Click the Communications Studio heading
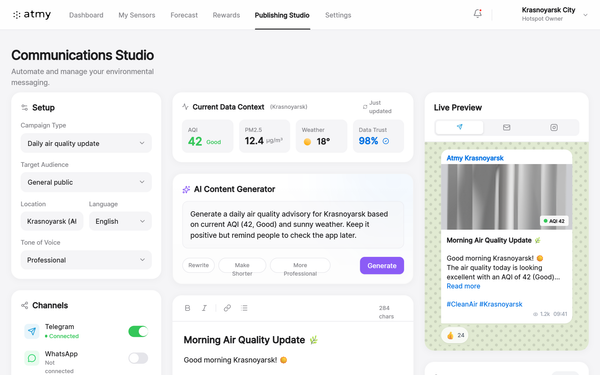 (x=83, y=55)
